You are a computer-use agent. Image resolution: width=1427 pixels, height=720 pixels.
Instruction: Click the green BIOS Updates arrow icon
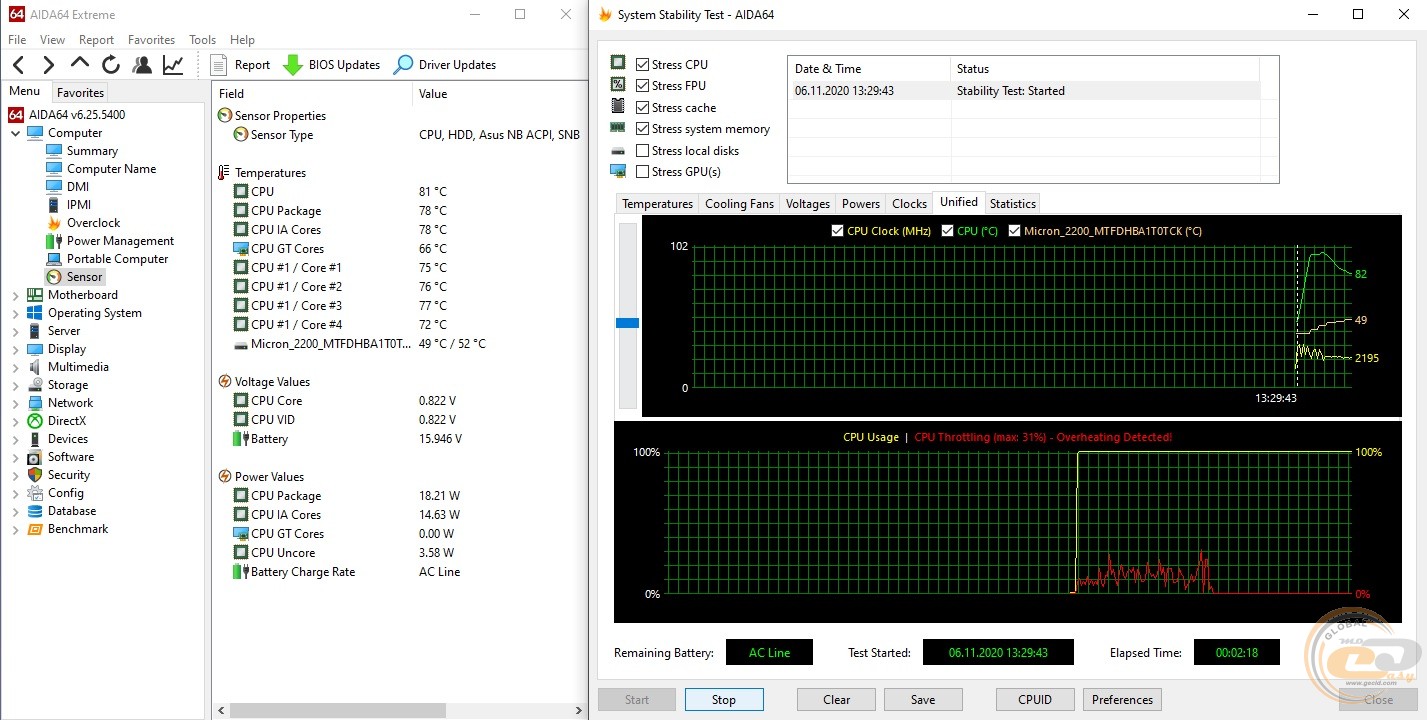click(292, 65)
